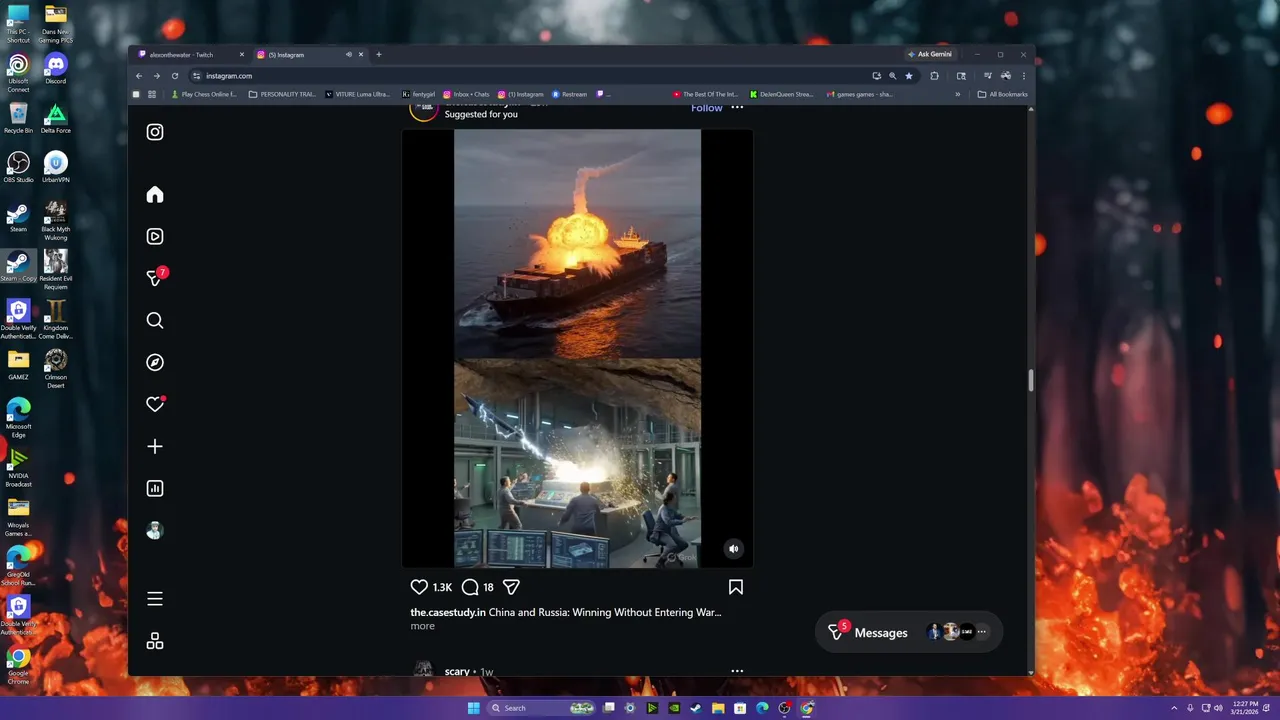The image size is (1280, 720).
Task: Open the hamburger More menu in sidebar
Action: click(155, 599)
